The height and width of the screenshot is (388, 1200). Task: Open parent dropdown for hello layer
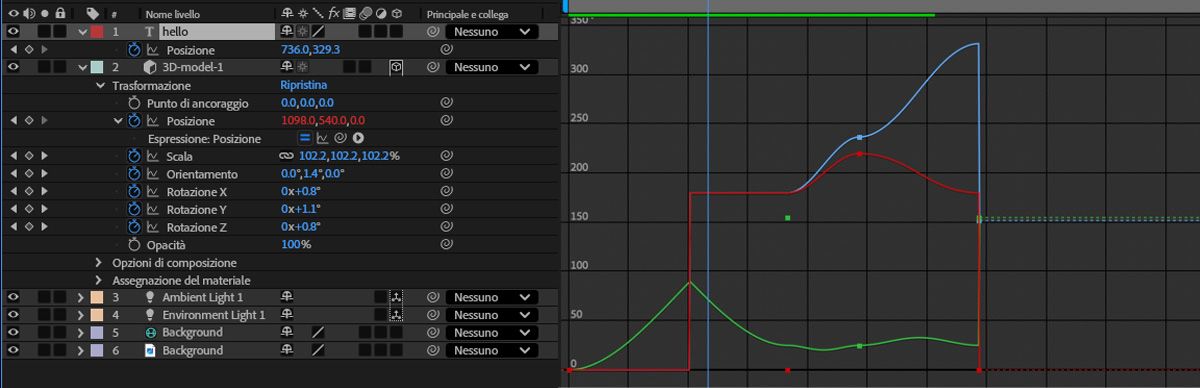(x=492, y=32)
